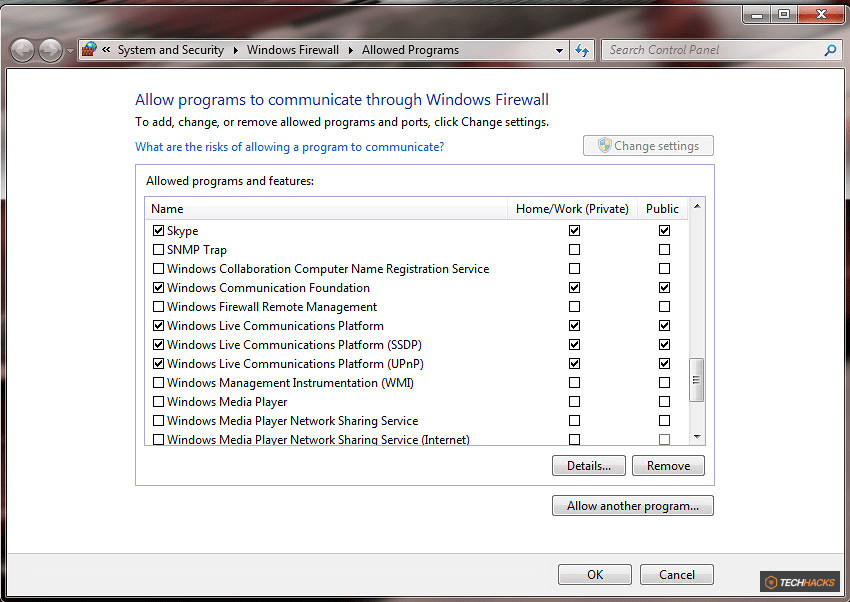Image resolution: width=850 pixels, height=602 pixels.
Task: Open the risks of allowing a program link
Action: click(x=289, y=147)
